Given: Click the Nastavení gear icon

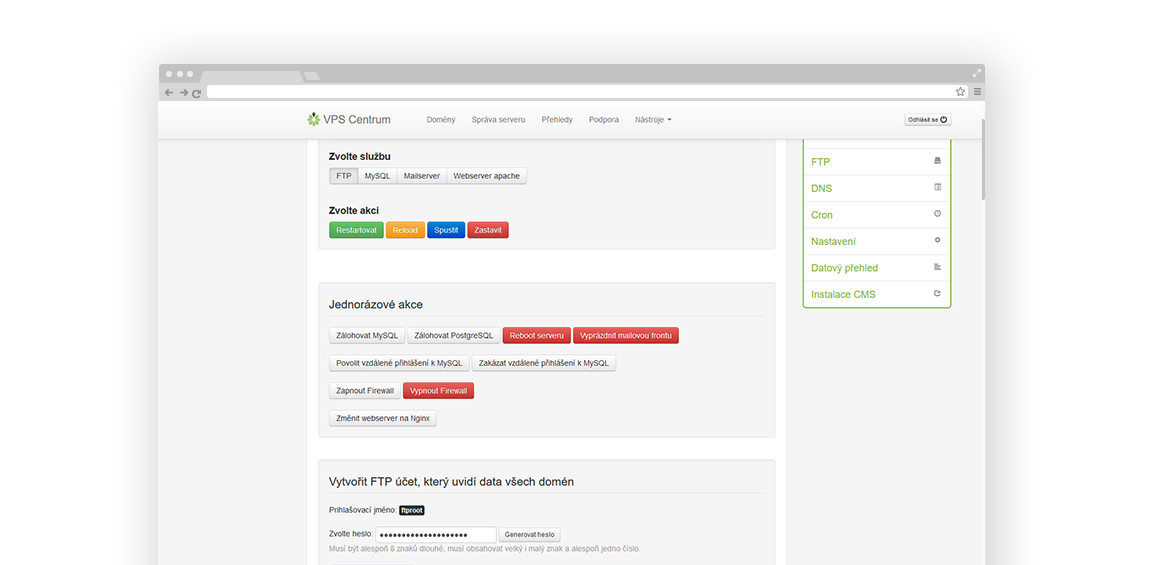Looking at the screenshot, I should (937, 240).
